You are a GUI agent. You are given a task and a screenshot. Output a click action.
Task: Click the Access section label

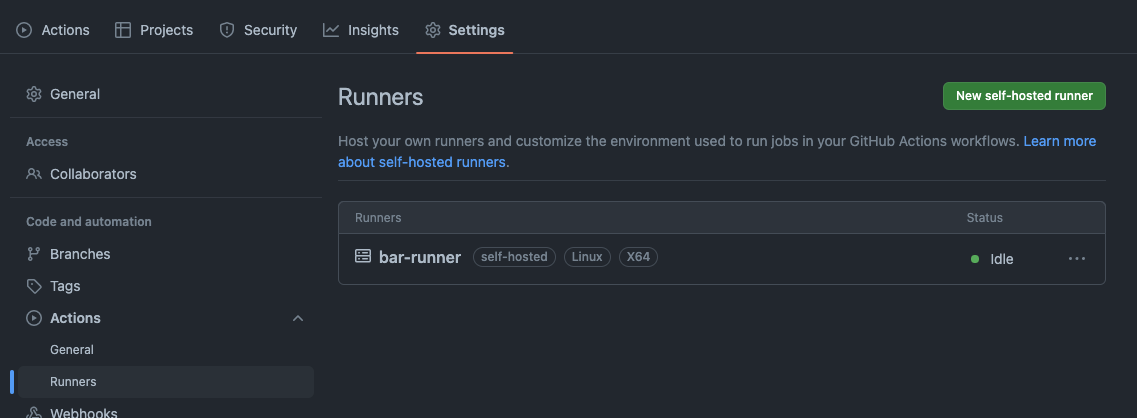47,142
